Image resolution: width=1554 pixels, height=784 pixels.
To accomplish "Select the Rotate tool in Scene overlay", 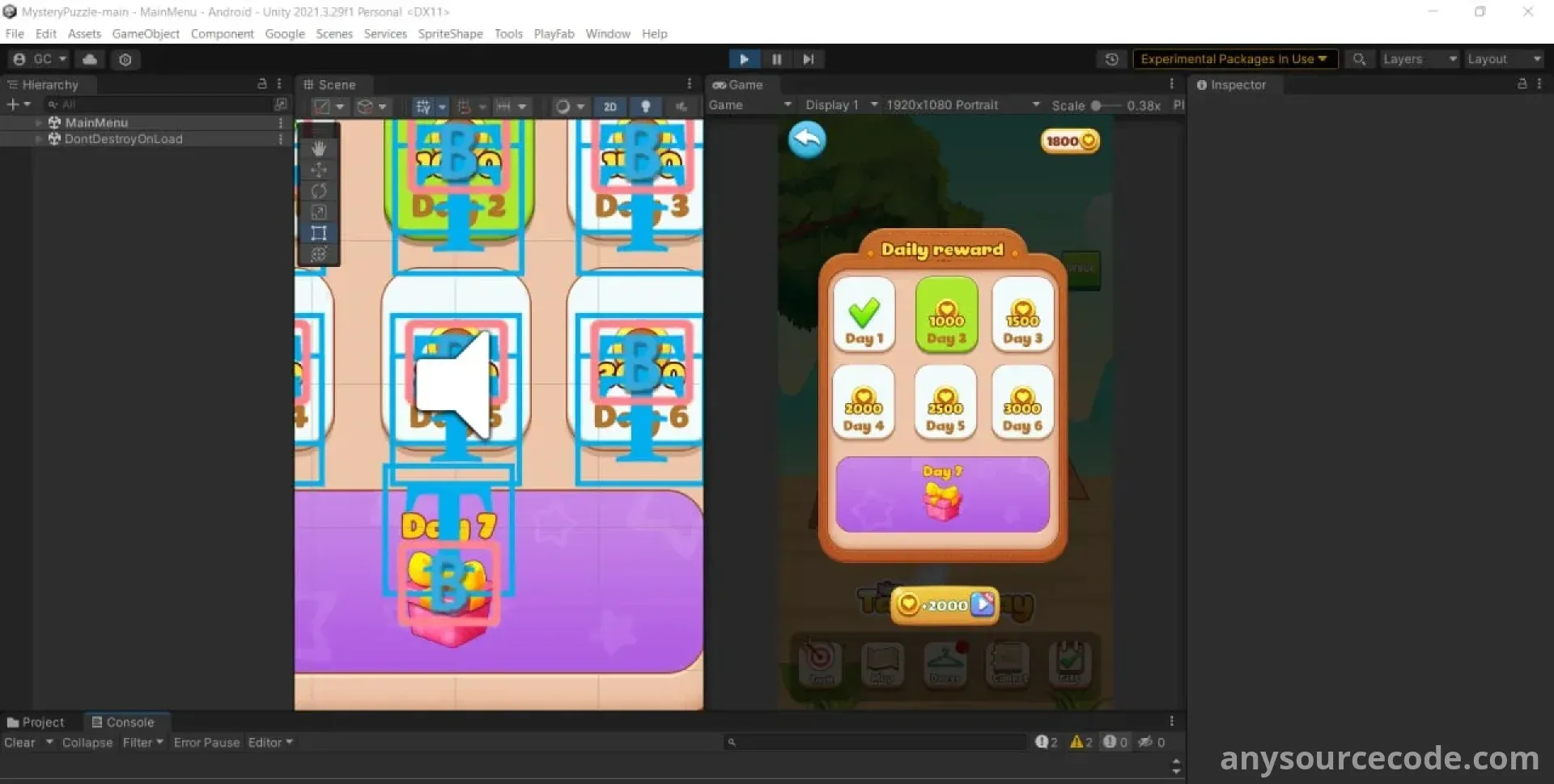I will click(319, 191).
